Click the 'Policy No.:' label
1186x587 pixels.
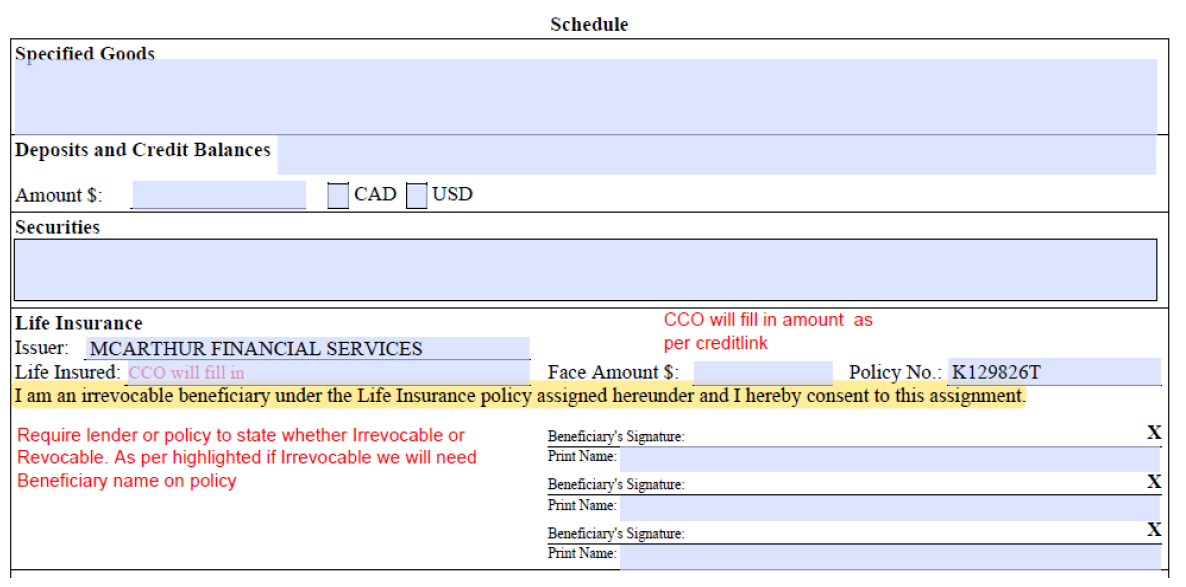[896, 372]
